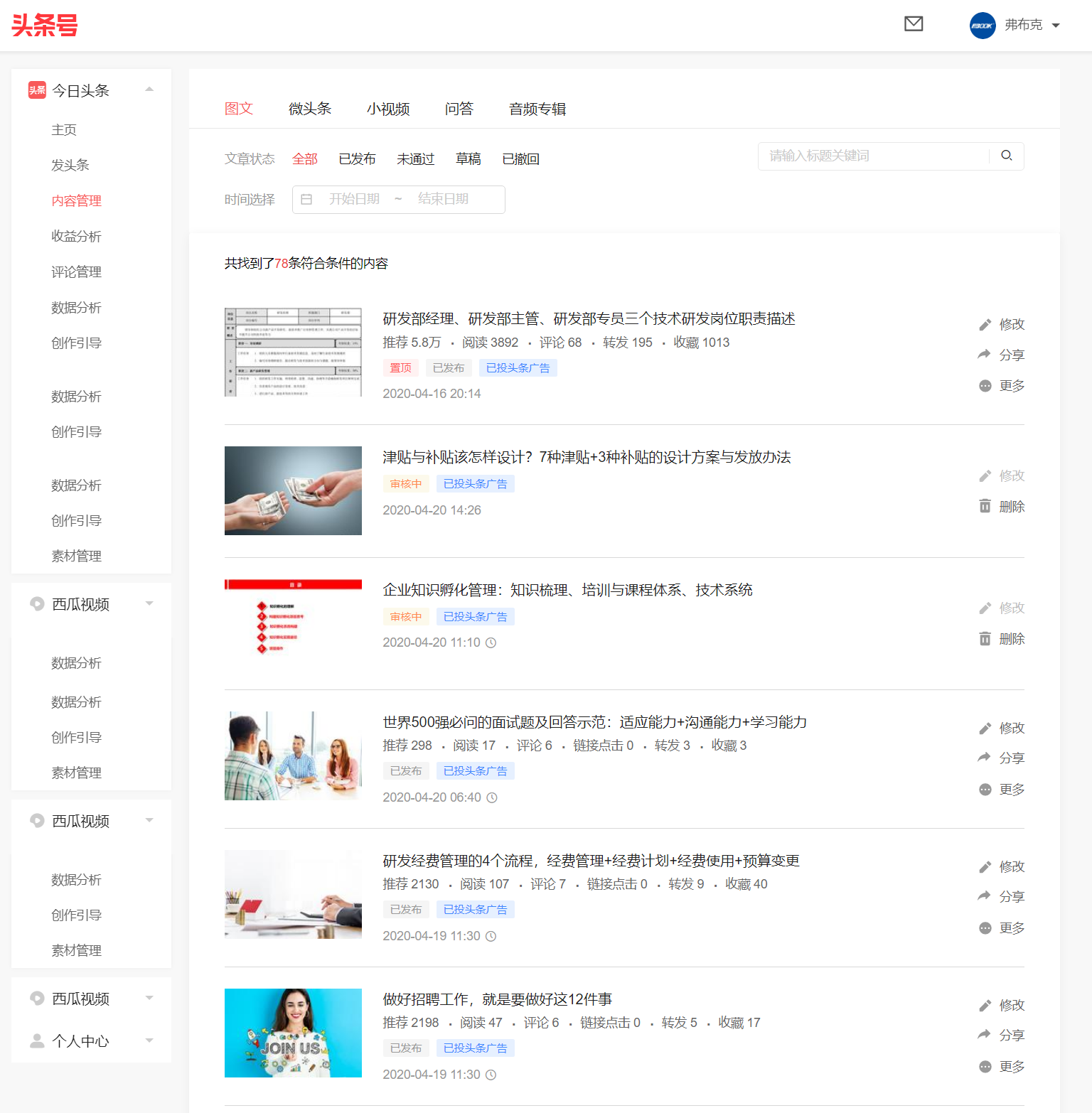Viewport: 1092px width, 1113px height.
Task: Open 企业知识孵化管理 article title
Action: coord(567,590)
